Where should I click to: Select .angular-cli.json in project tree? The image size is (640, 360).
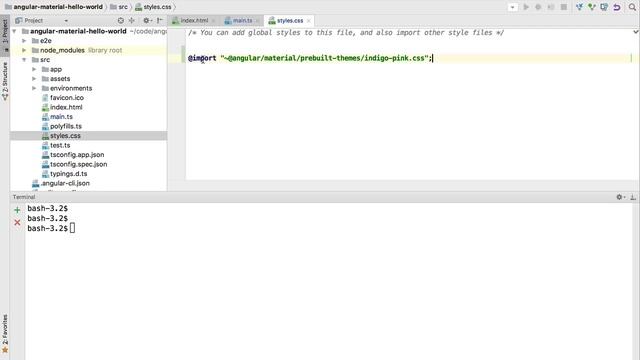pos(65,183)
